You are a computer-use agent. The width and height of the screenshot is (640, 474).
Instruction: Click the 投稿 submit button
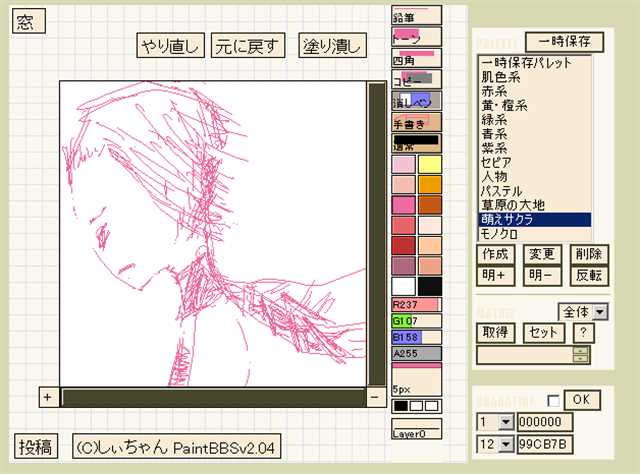tap(37, 447)
